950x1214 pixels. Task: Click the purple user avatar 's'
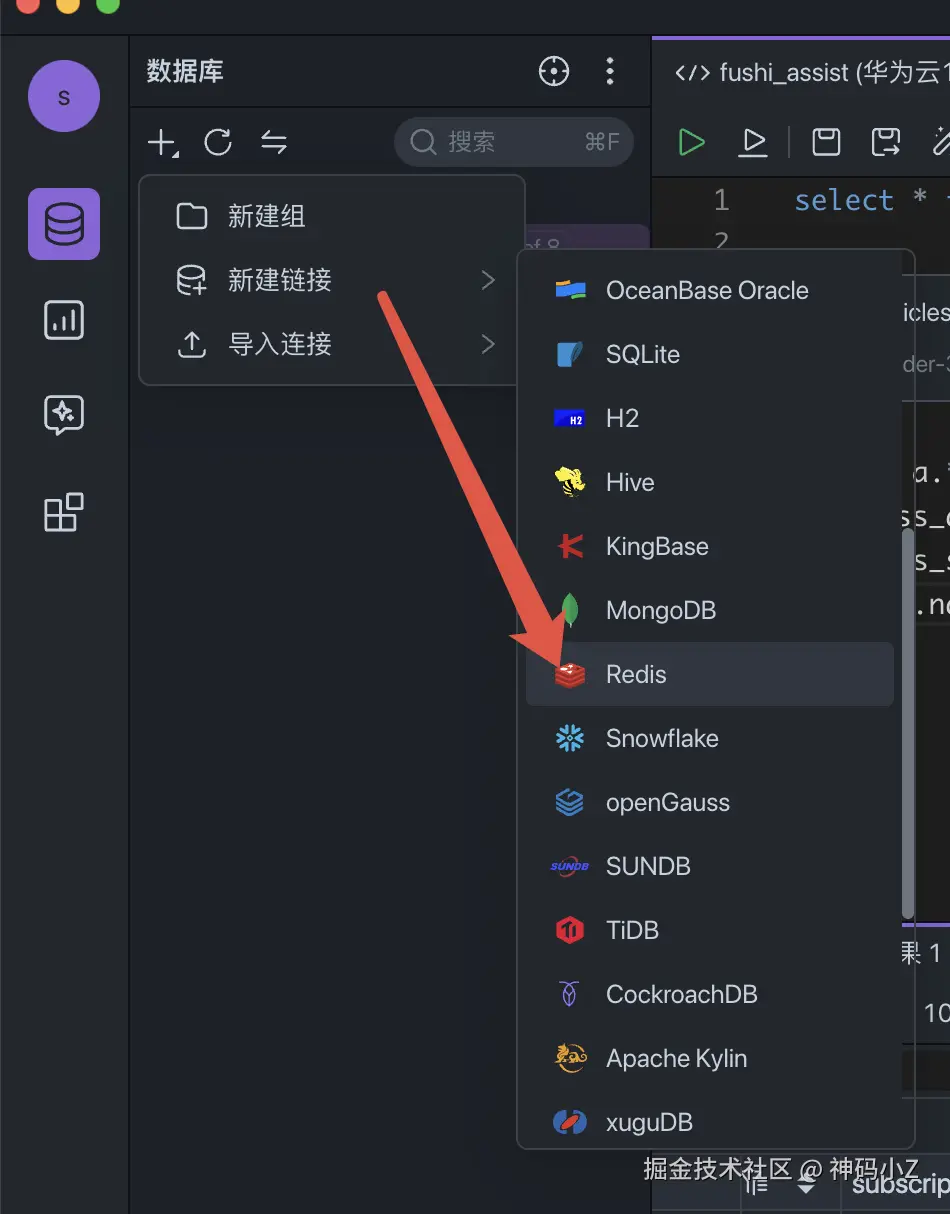pos(64,96)
